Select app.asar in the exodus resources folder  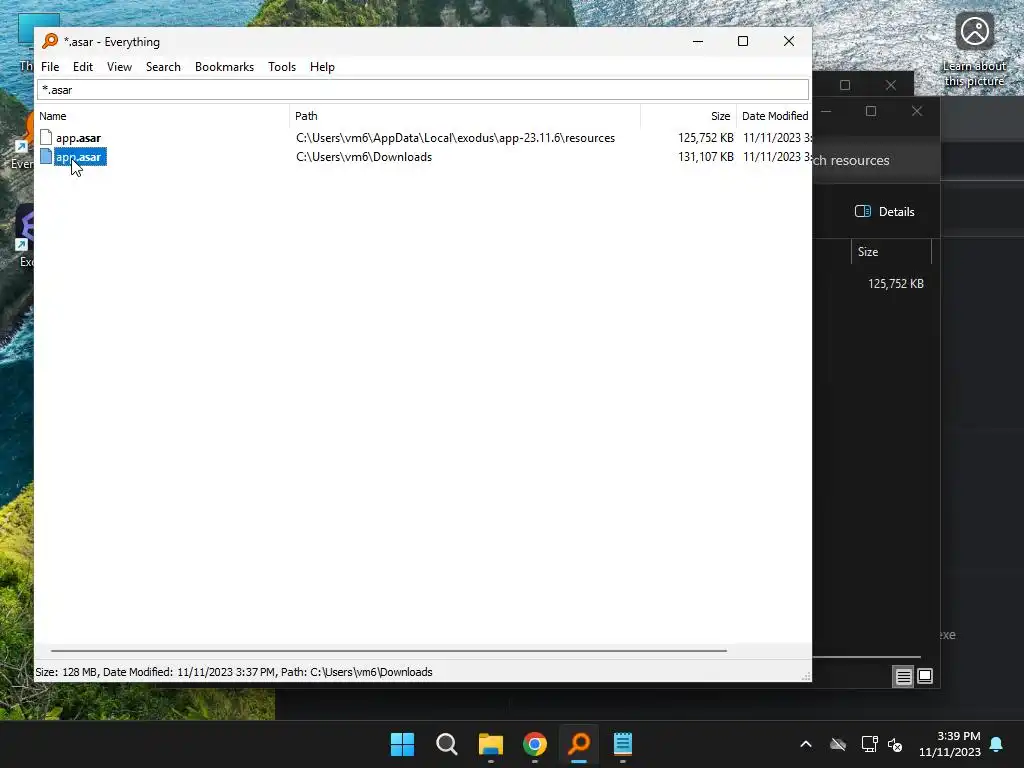(78, 138)
